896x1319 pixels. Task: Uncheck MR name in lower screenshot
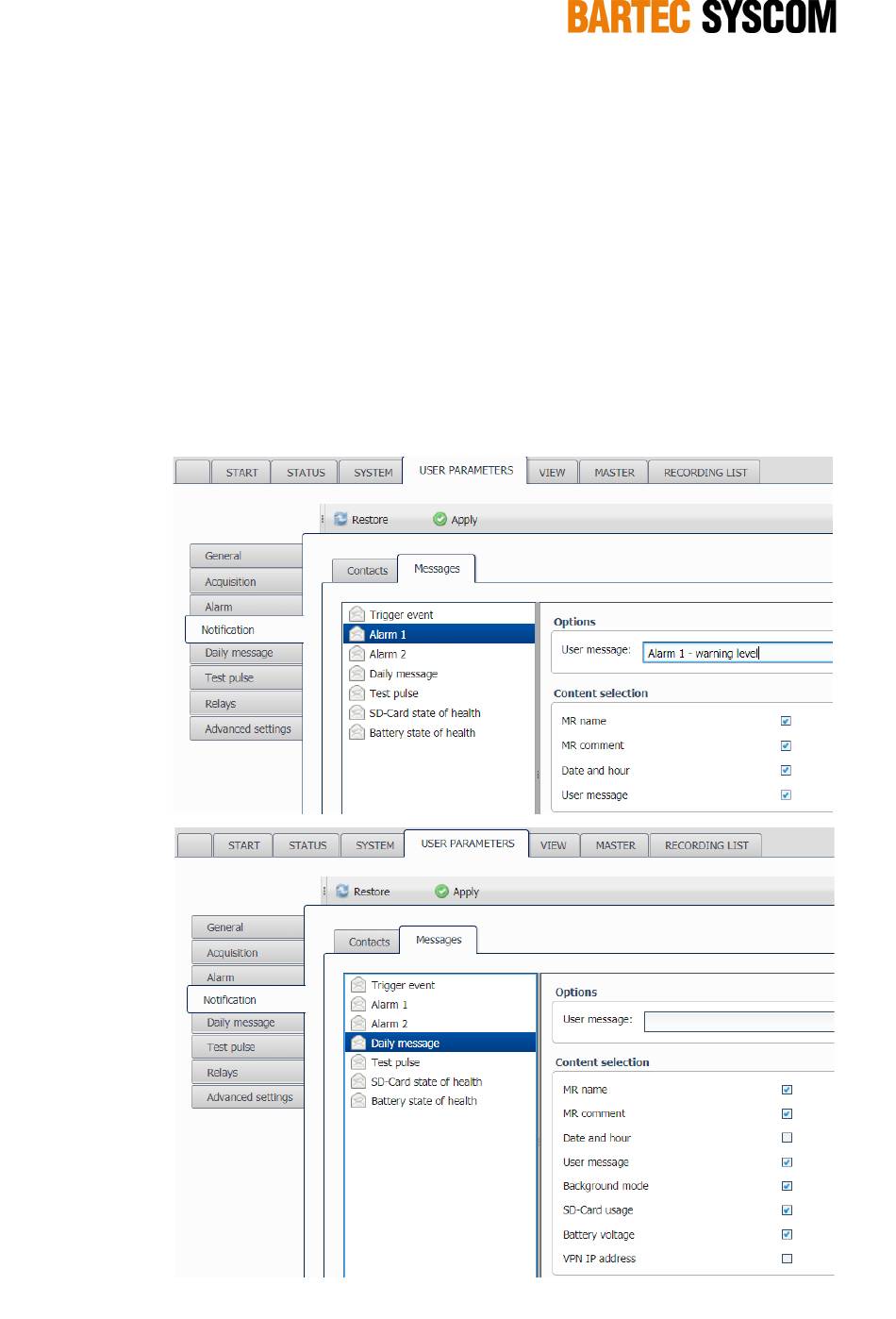coord(788,1090)
